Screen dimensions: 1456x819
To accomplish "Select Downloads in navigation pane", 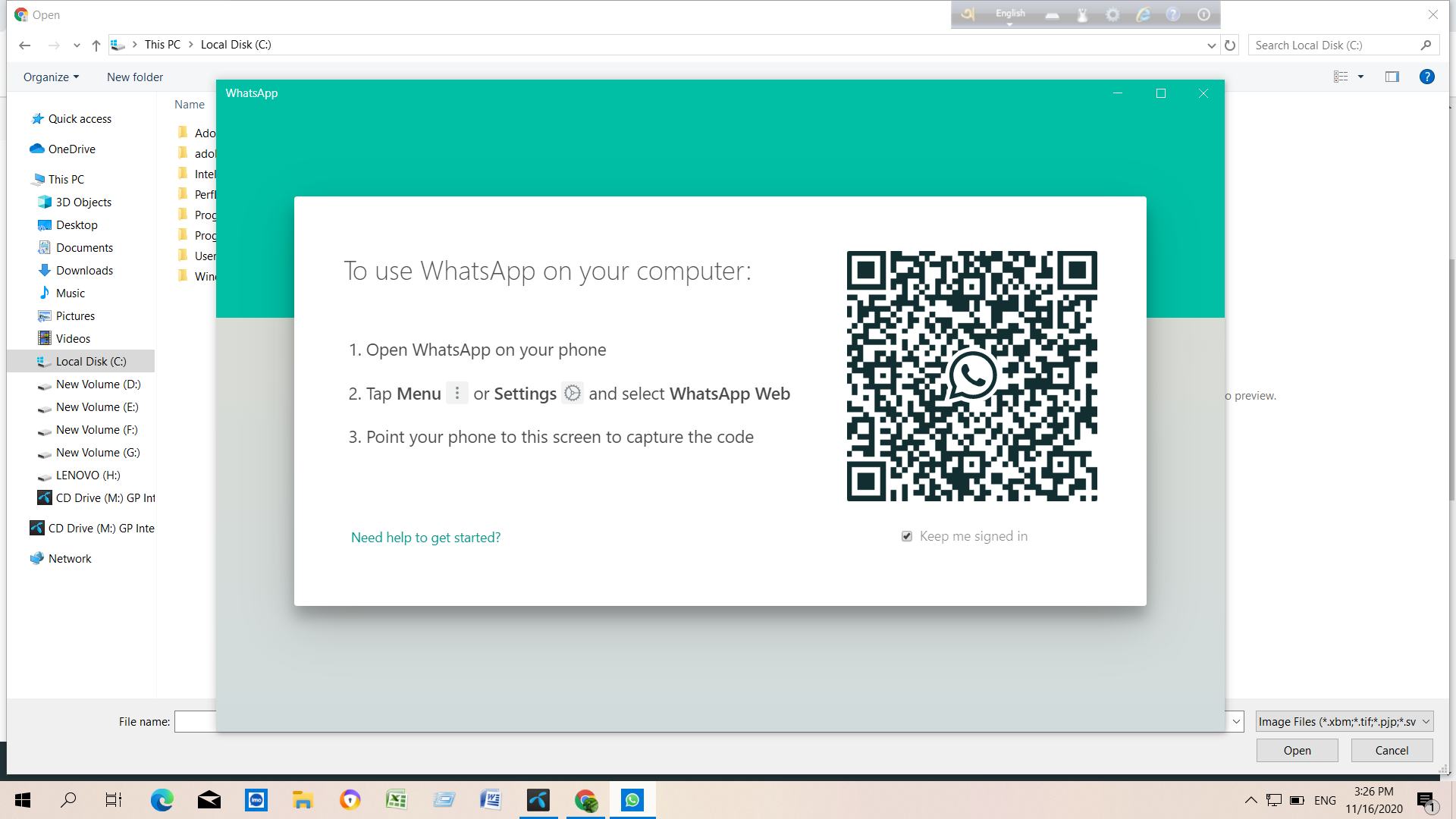I will click(x=84, y=271).
